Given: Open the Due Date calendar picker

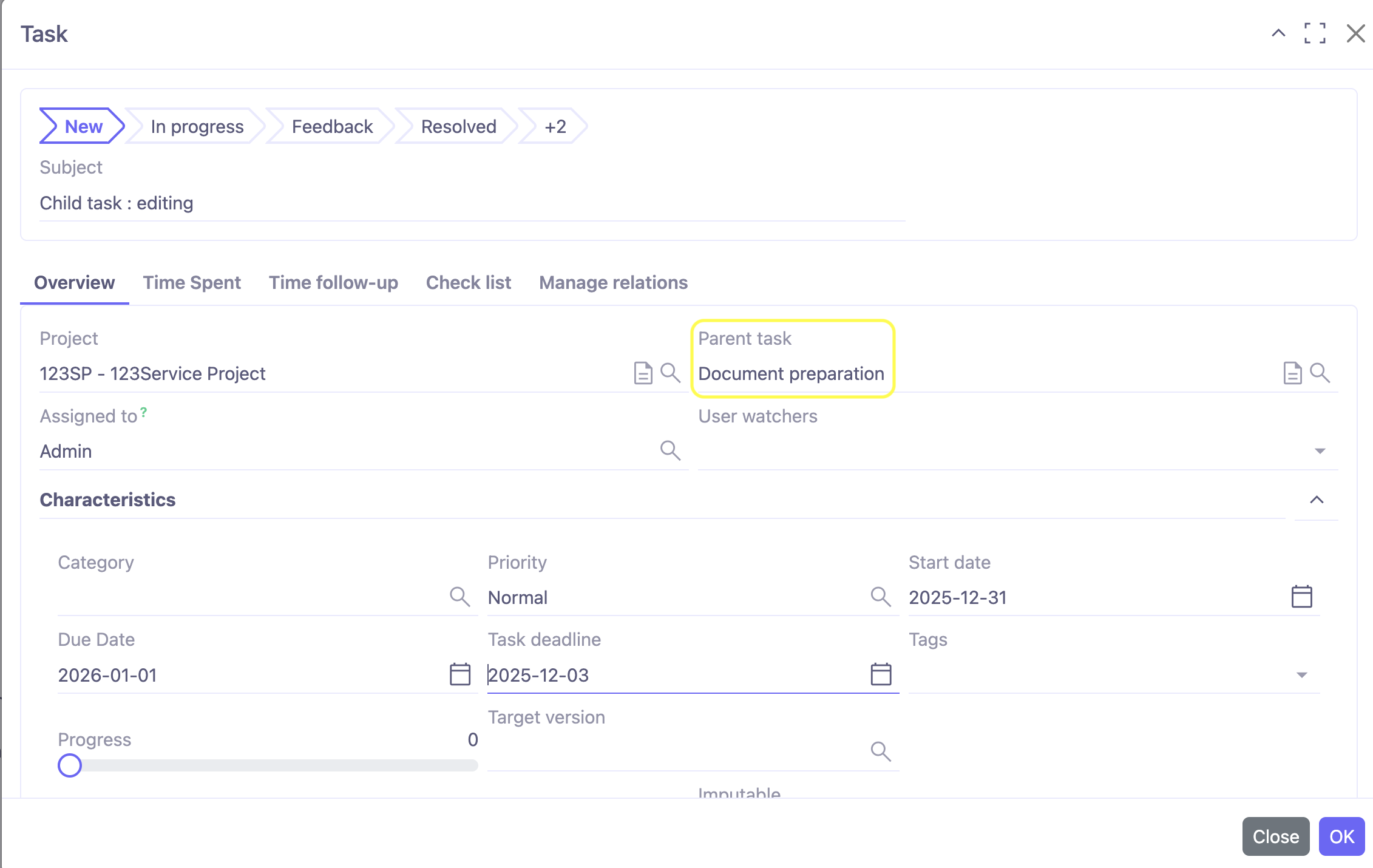Looking at the screenshot, I should tap(460, 674).
